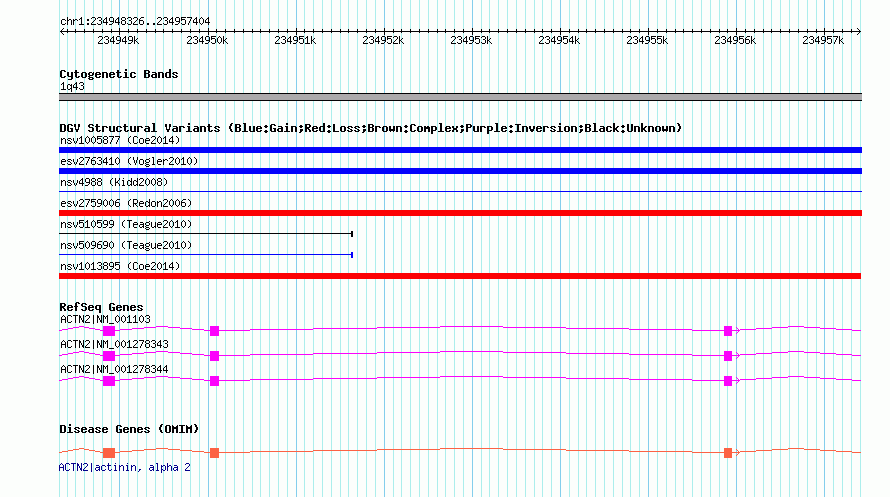Click second exon of ACTN2|NM_001103 near 234950k
Screen dimensions: 890x497
tap(214, 331)
